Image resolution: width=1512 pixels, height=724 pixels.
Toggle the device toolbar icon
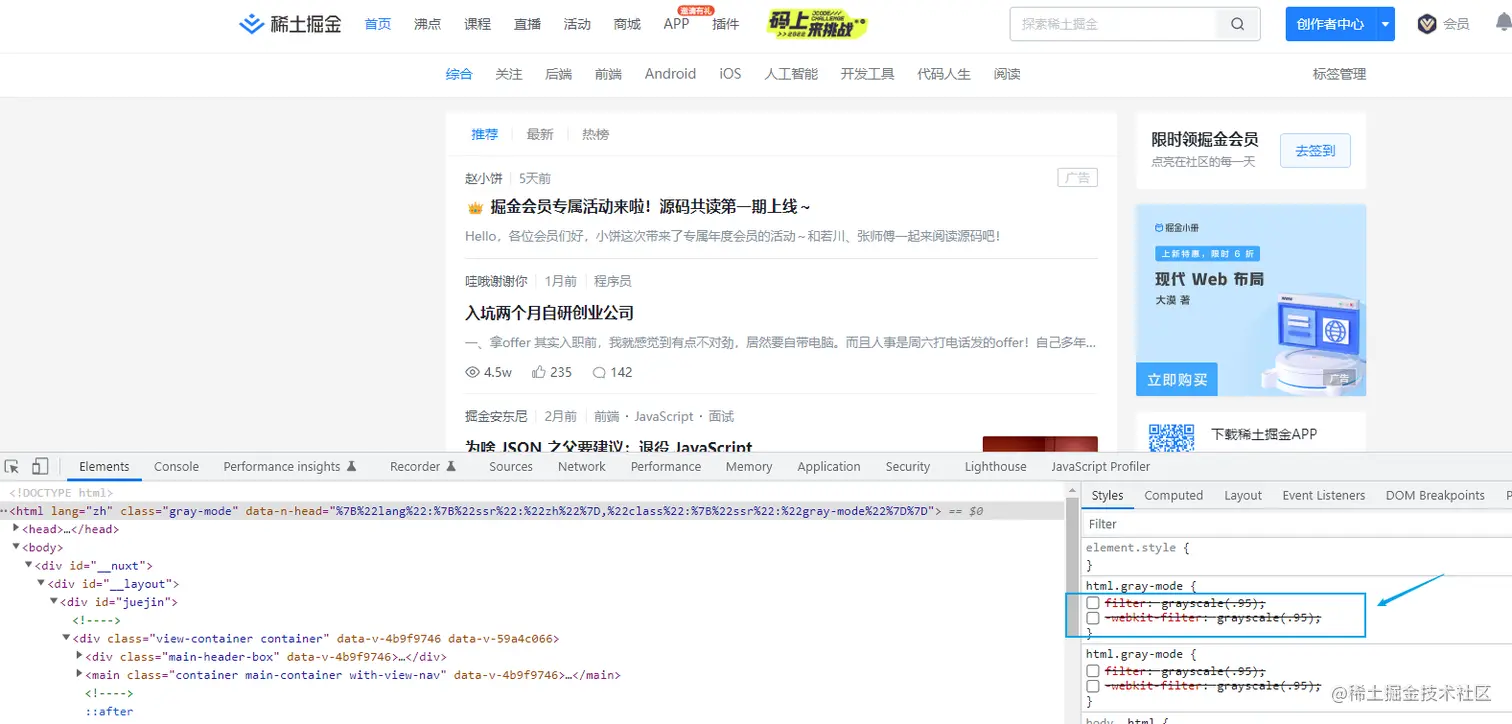pyautogui.click(x=40, y=467)
